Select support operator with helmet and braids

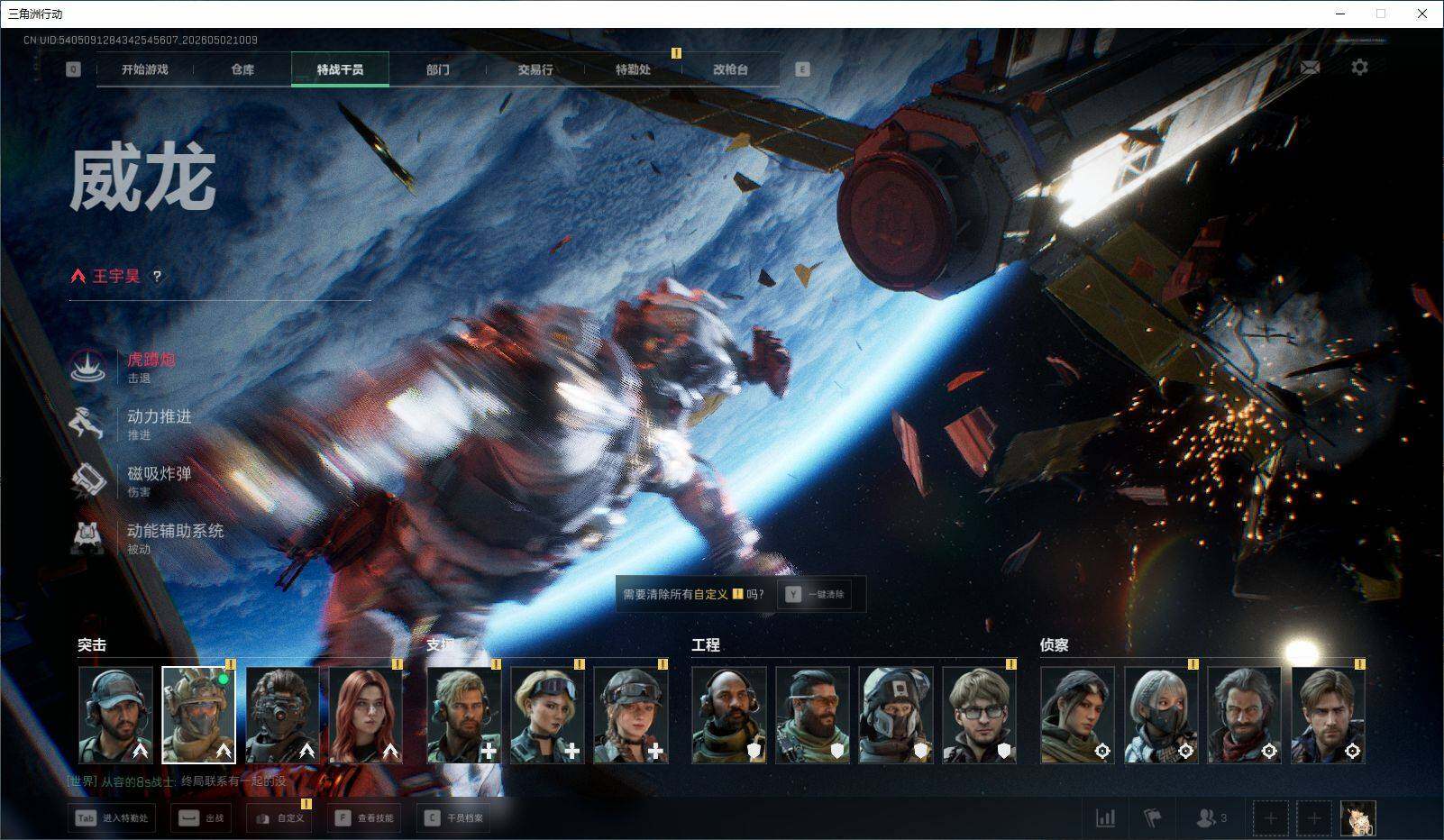tap(631, 715)
